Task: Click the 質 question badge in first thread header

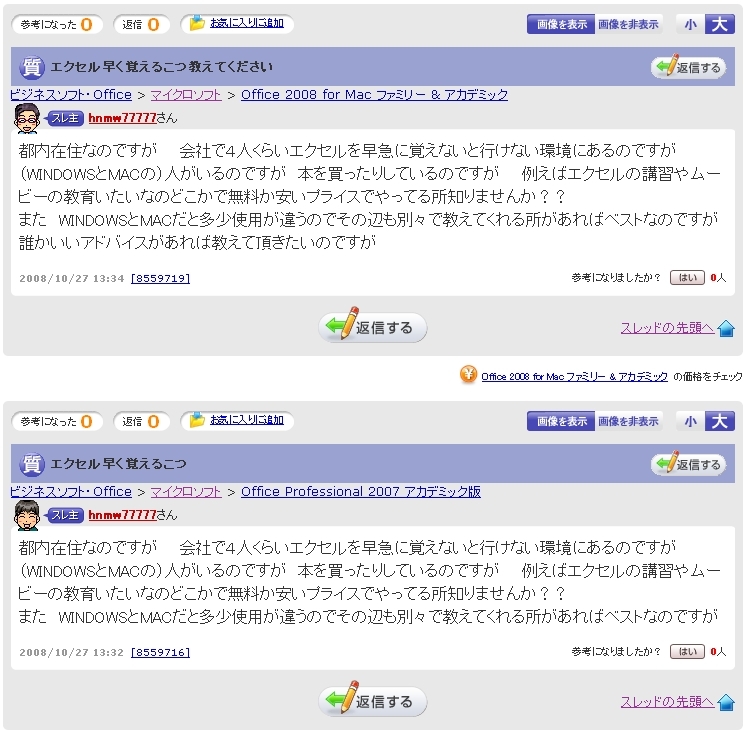Action: click(32, 67)
